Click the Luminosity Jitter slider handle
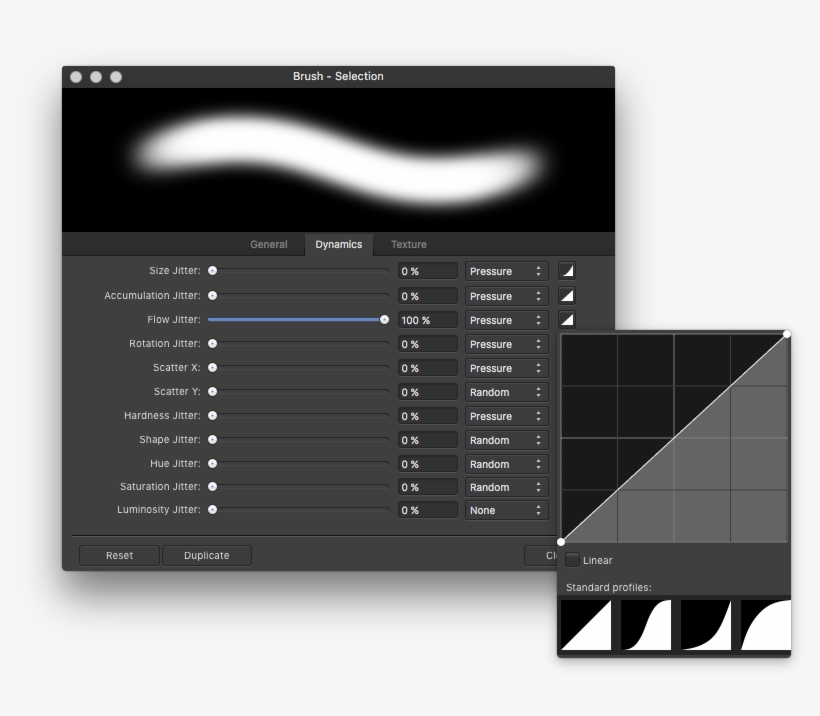 (x=212, y=509)
